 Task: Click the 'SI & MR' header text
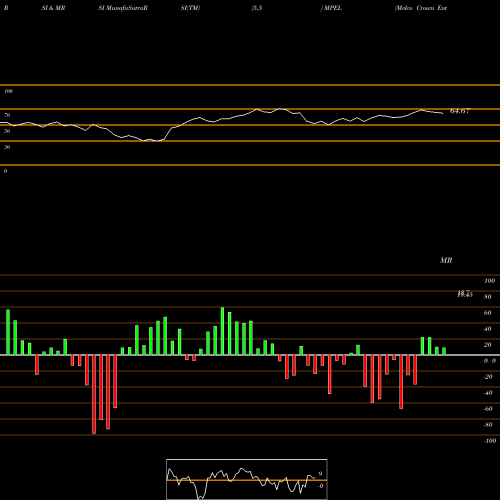53,8
